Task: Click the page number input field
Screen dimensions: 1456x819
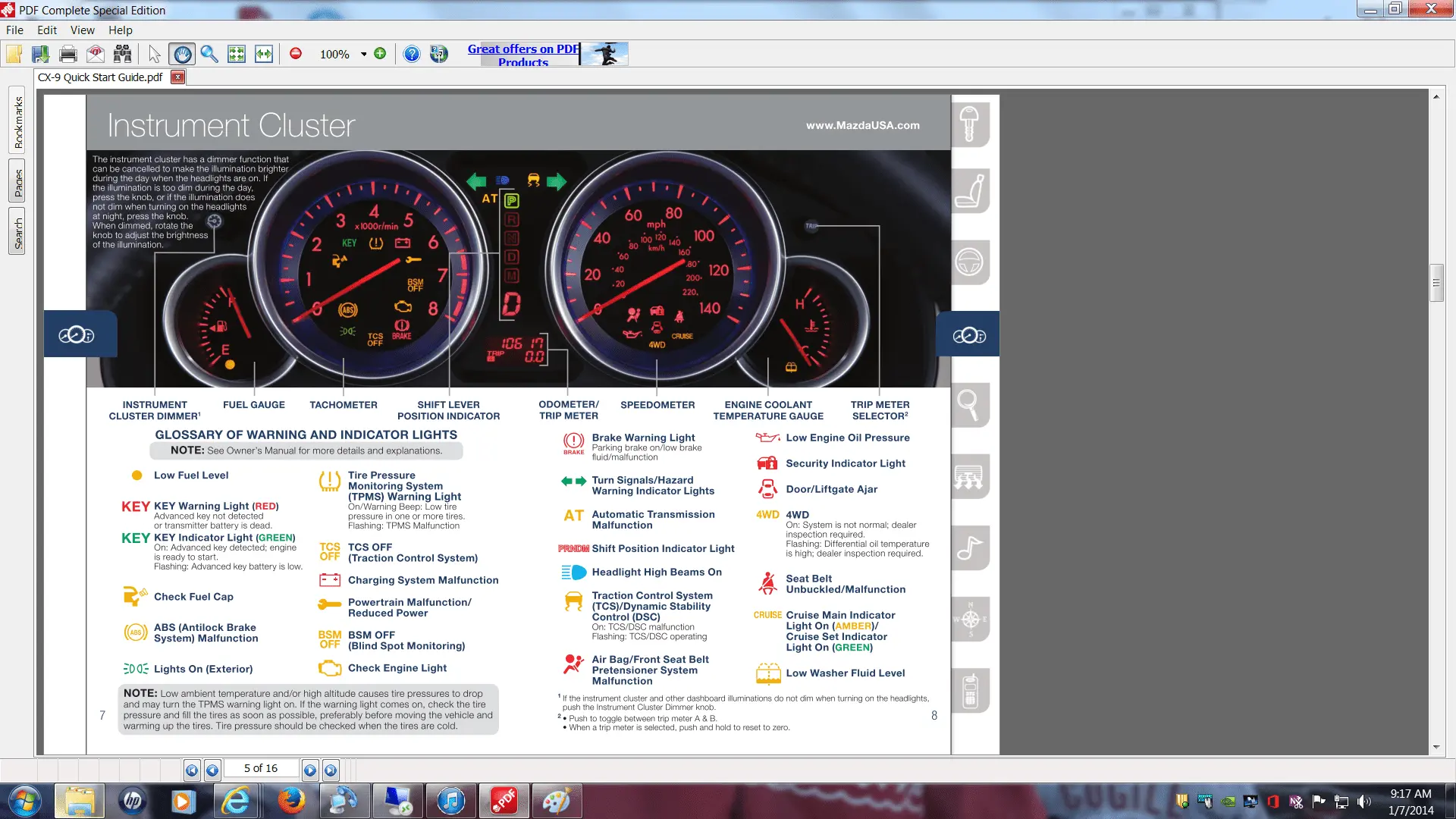Action: 261,768
